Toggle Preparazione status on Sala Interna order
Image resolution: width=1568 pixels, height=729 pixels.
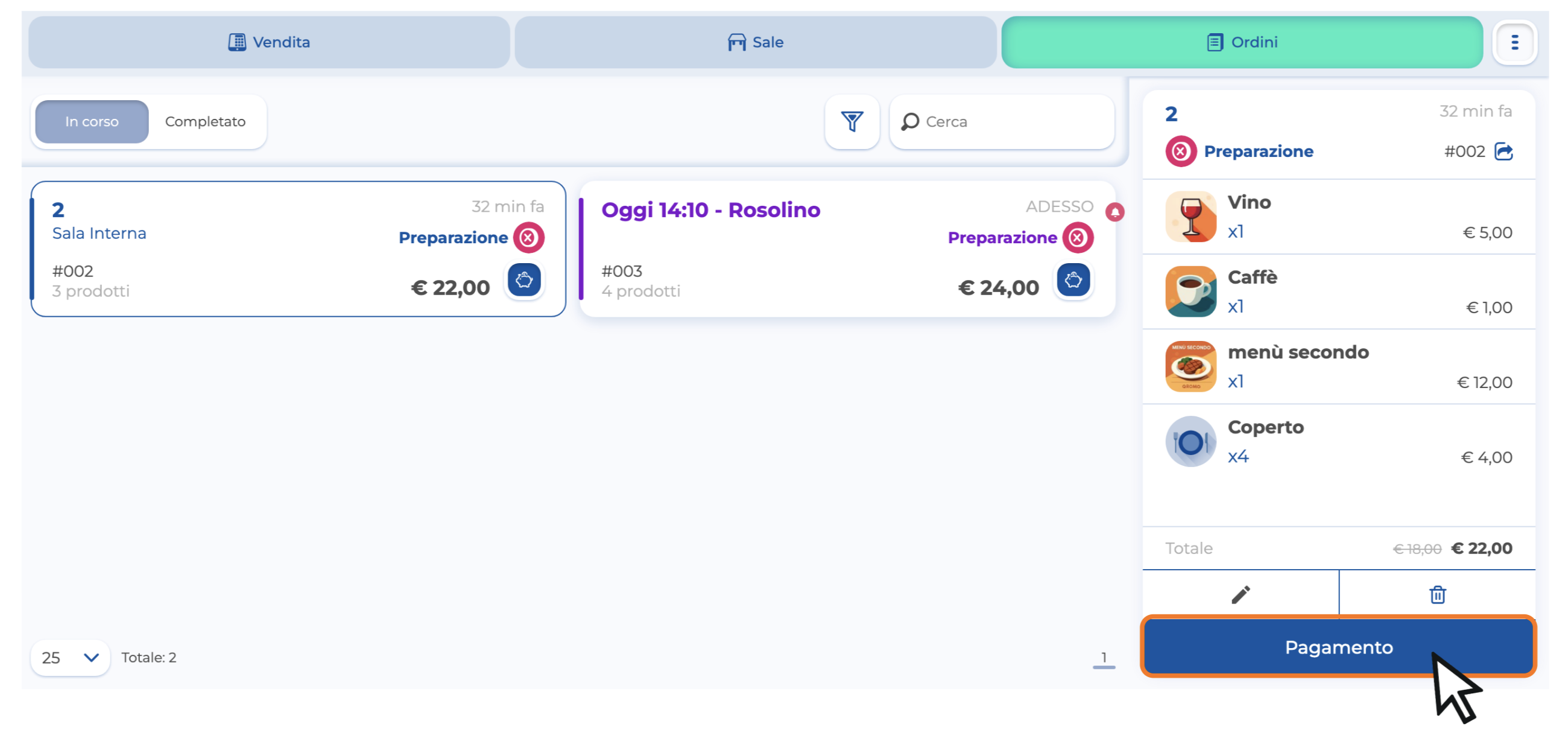tap(528, 238)
